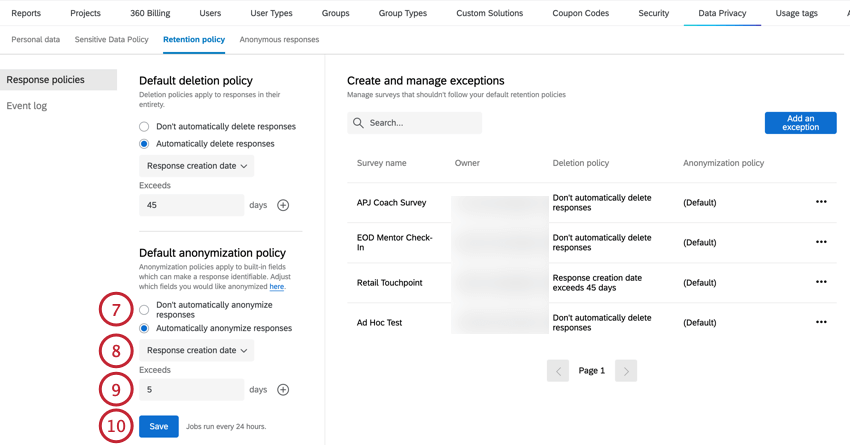This screenshot has height=445, width=850.
Task: Select Automatically delete responses option
Action: pyautogui.click(x=144, y=144)
